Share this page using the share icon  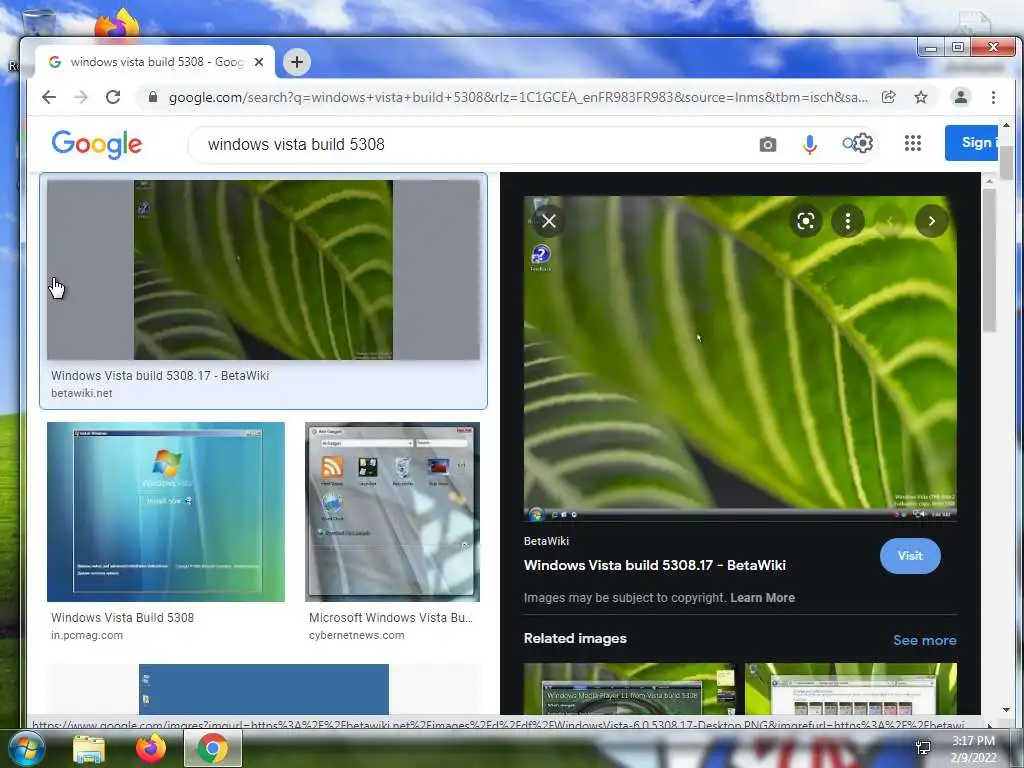(889, 97)
